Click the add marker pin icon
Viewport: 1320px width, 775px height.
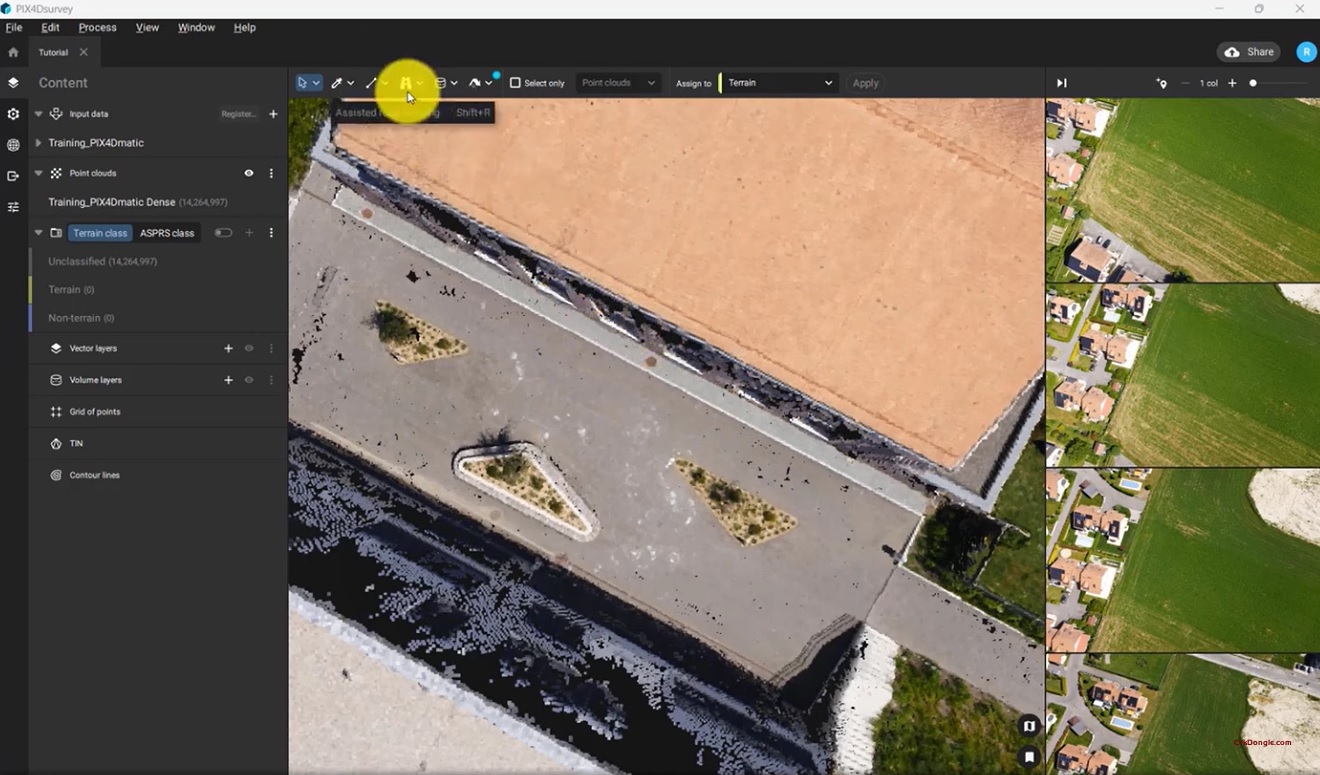tap(1161, 83)
